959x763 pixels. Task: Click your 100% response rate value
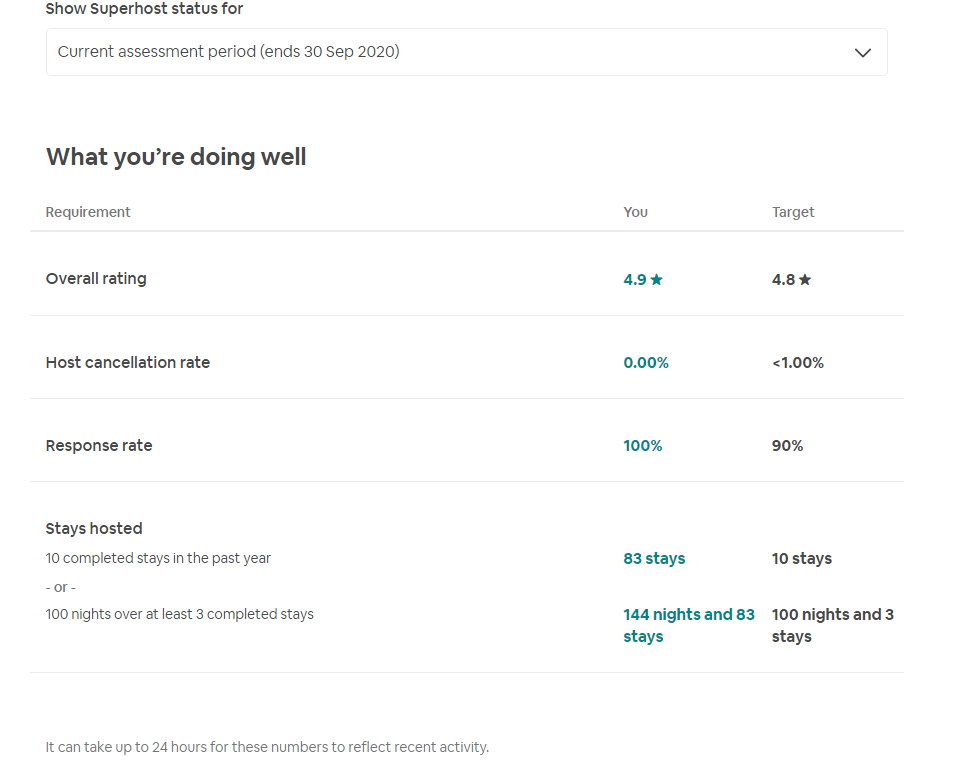[643, 446]
